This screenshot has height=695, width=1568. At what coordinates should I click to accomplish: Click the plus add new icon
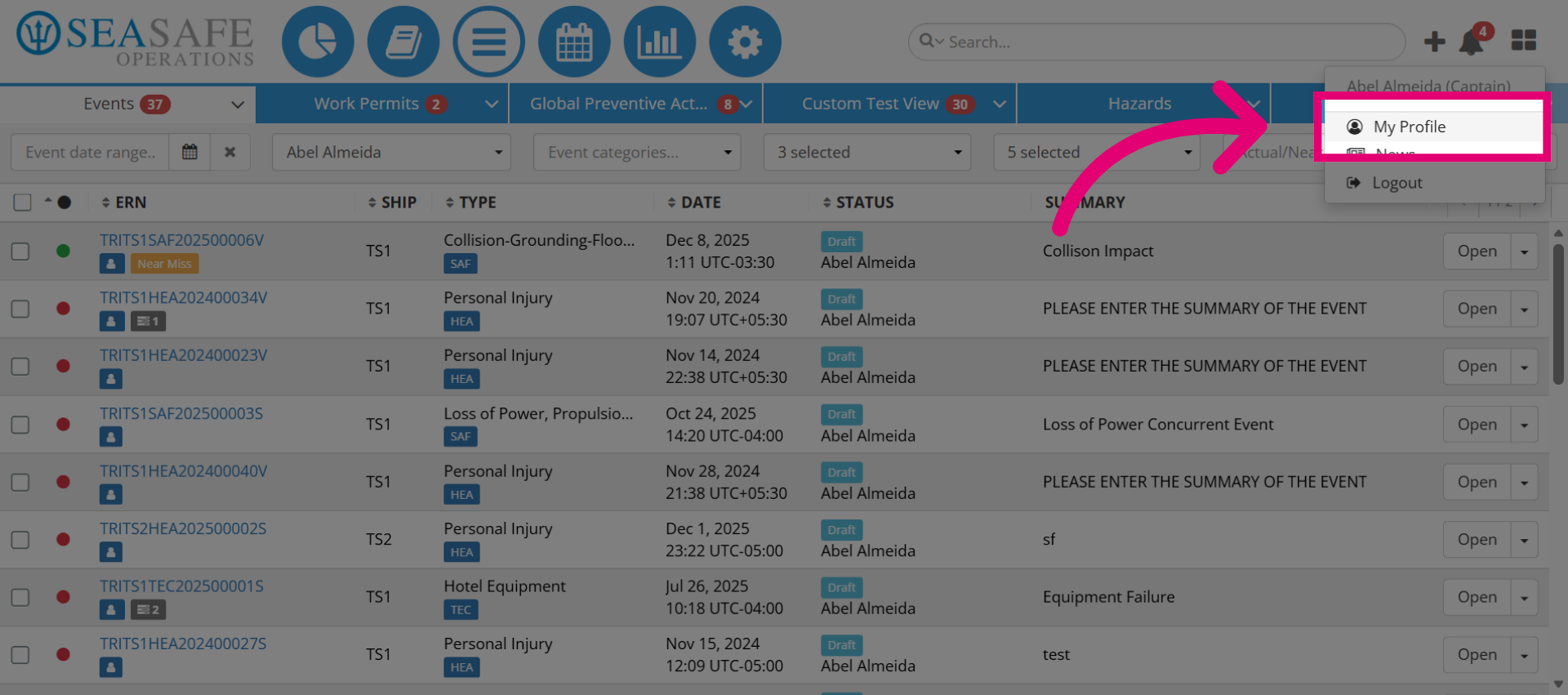tap(1434, 41)
